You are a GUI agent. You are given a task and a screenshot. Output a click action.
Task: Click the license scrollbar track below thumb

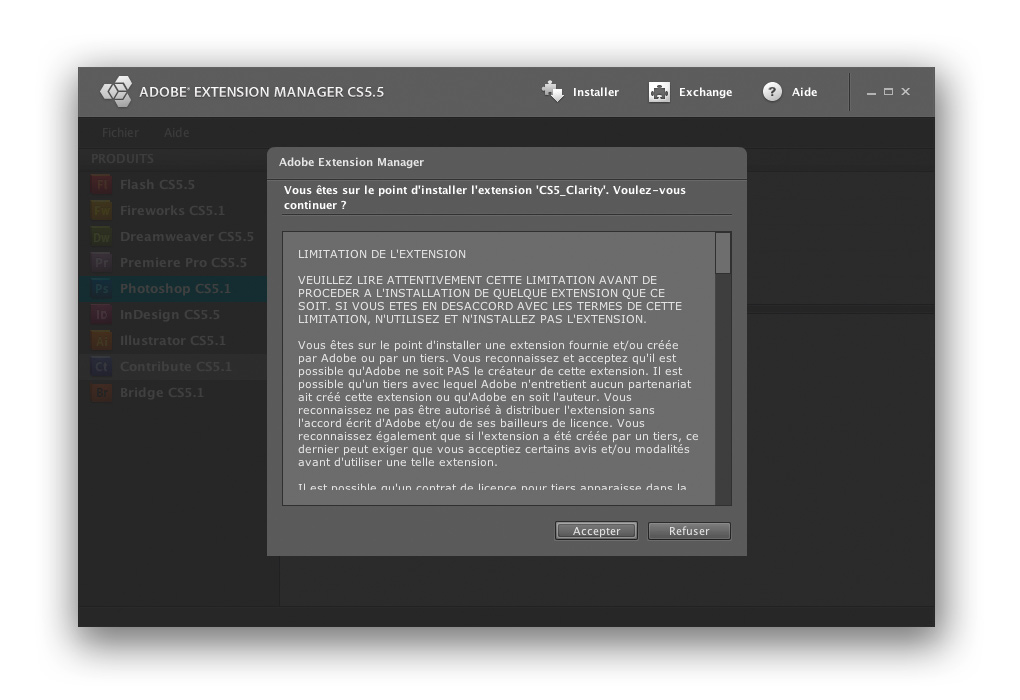click(x=723, y=388)
